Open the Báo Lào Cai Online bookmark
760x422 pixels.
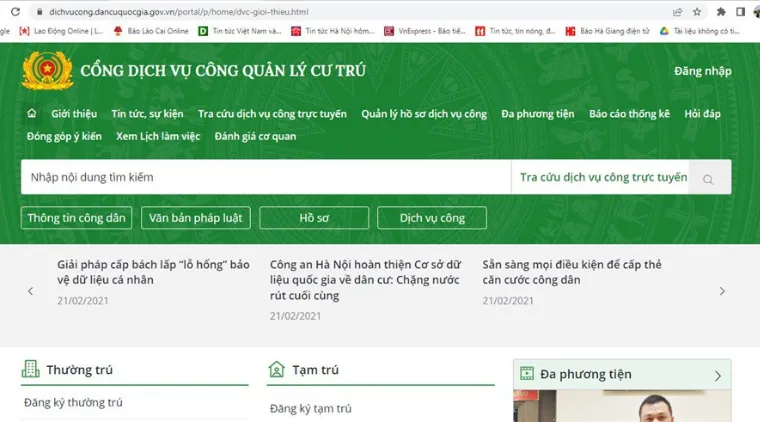click(151, 31)
